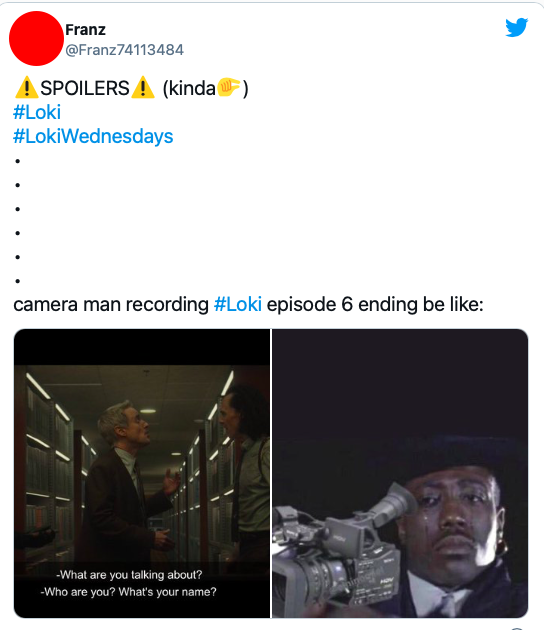Click the pinching hand emoji
Screen dimensions: 544x630
click(229, 87)
